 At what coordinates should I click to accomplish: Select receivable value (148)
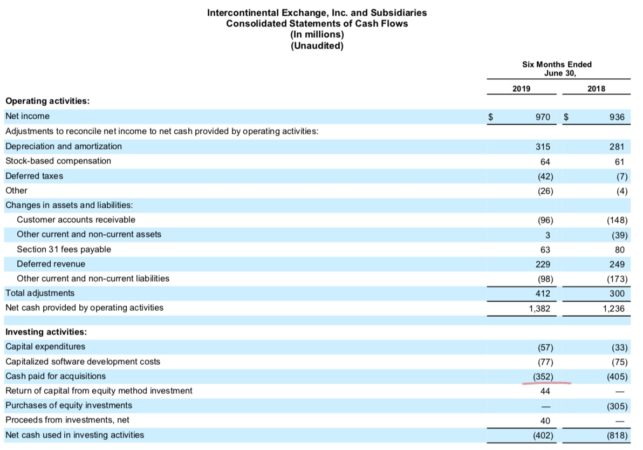pyautogui.click(x=617, y=220)
